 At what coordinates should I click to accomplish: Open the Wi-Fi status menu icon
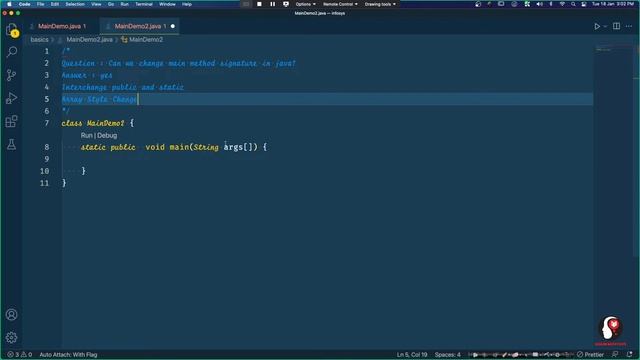562,4
